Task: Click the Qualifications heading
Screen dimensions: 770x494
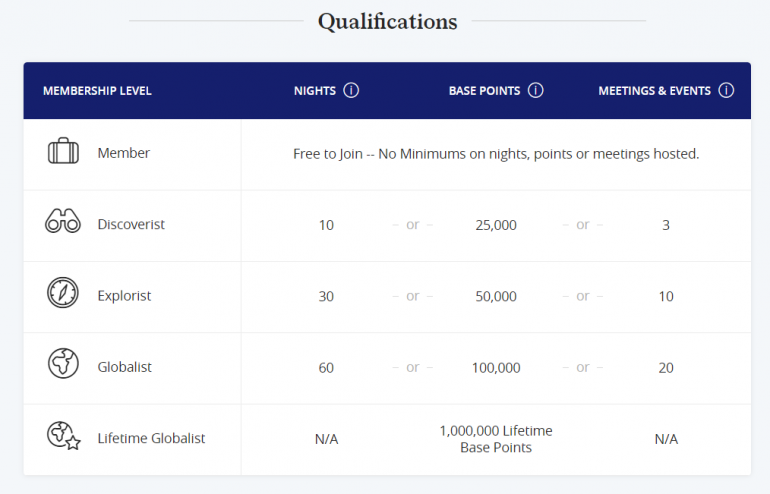Action: coord(387,21)
